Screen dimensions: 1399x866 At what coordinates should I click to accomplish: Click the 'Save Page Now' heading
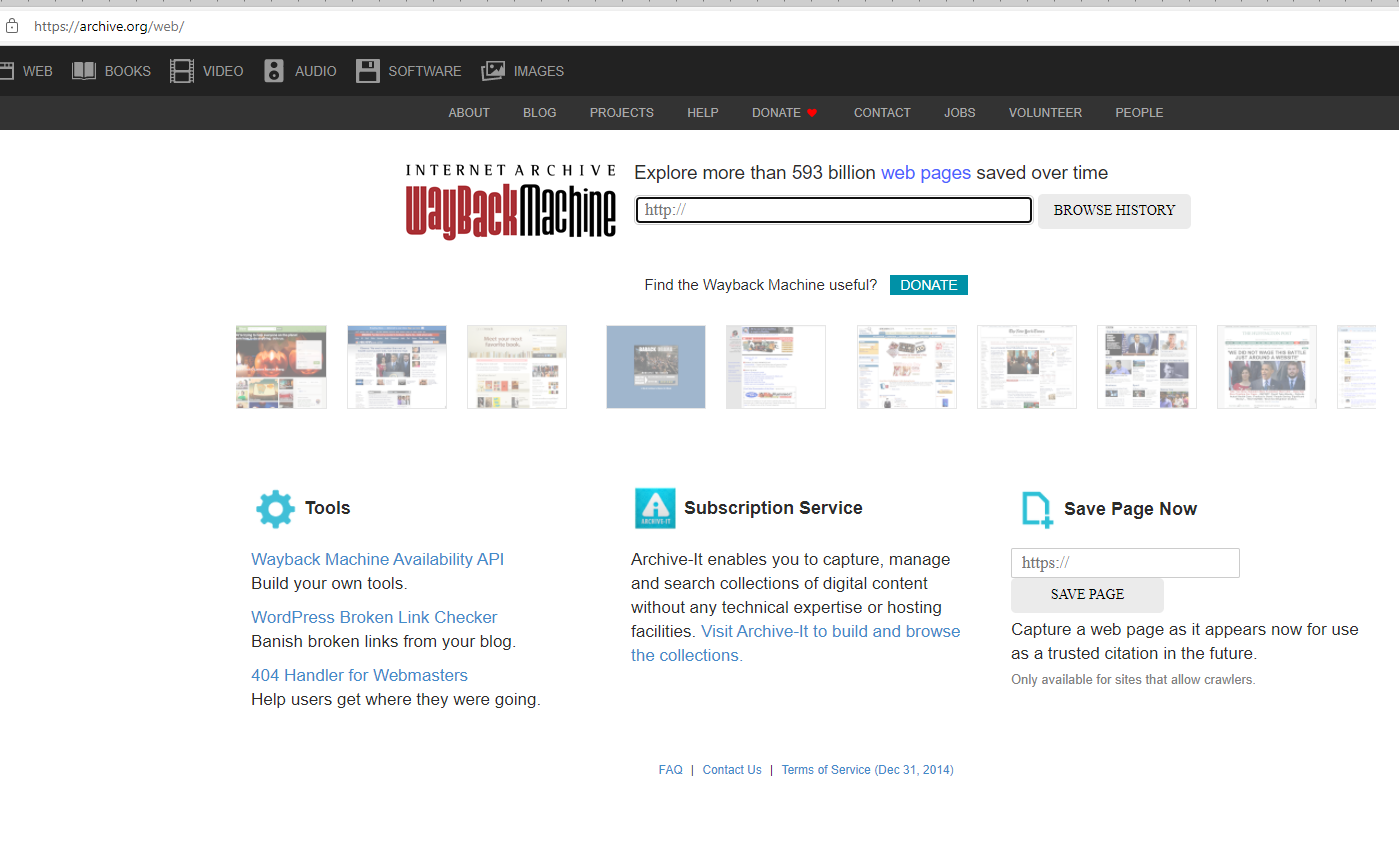point(1130,509)
